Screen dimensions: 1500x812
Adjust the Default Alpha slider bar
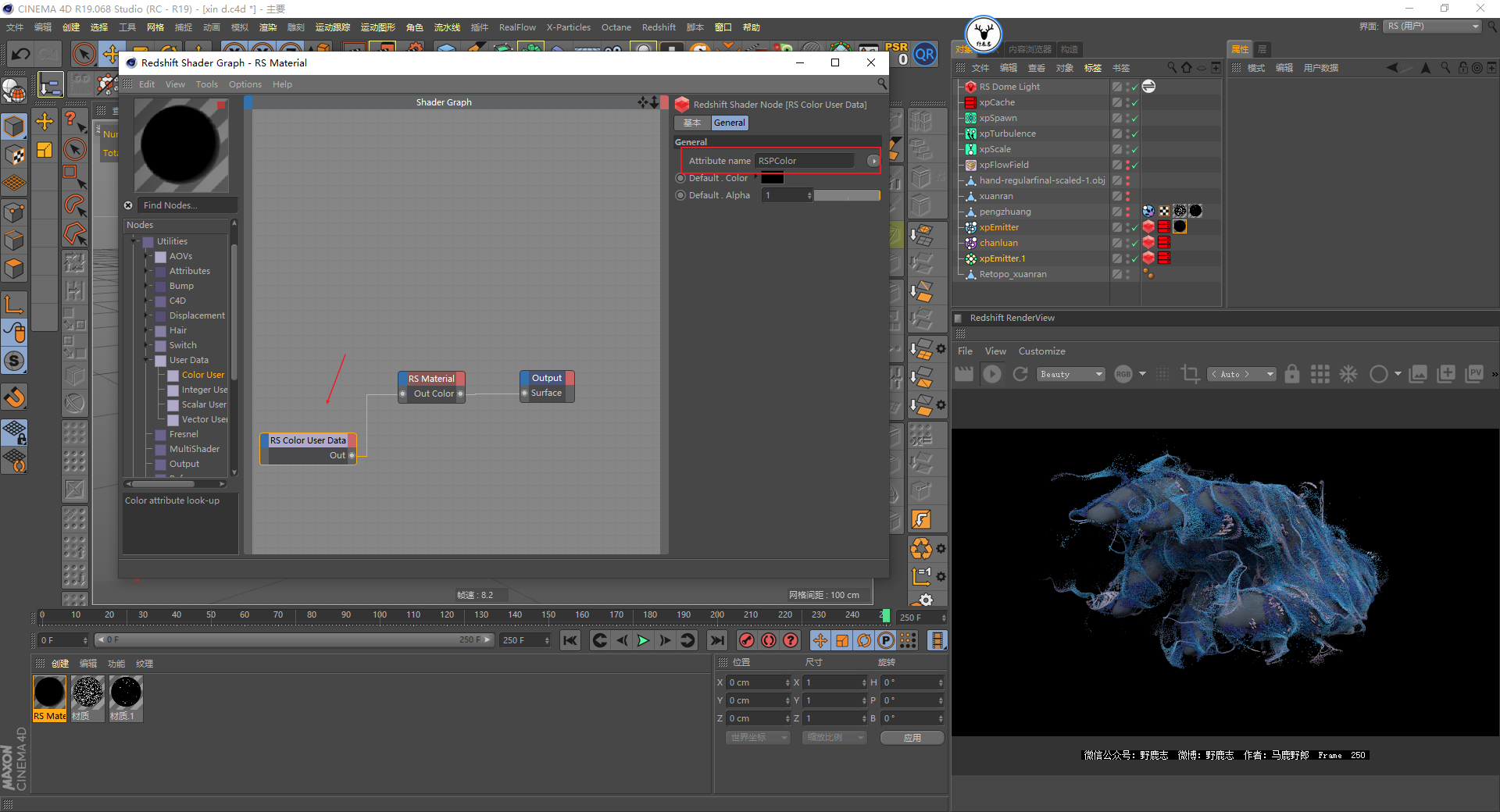847,195
